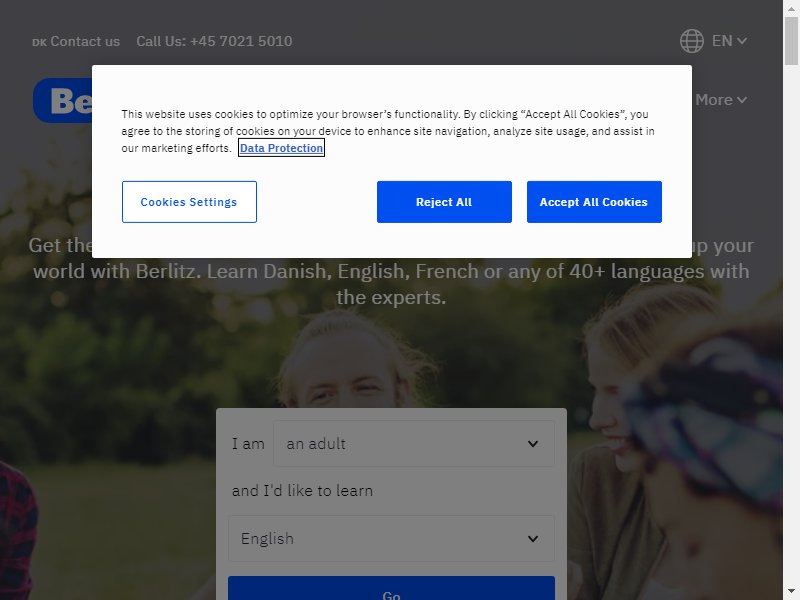
Task: Click scrollbar down arrow
Action: click(791, 591)
